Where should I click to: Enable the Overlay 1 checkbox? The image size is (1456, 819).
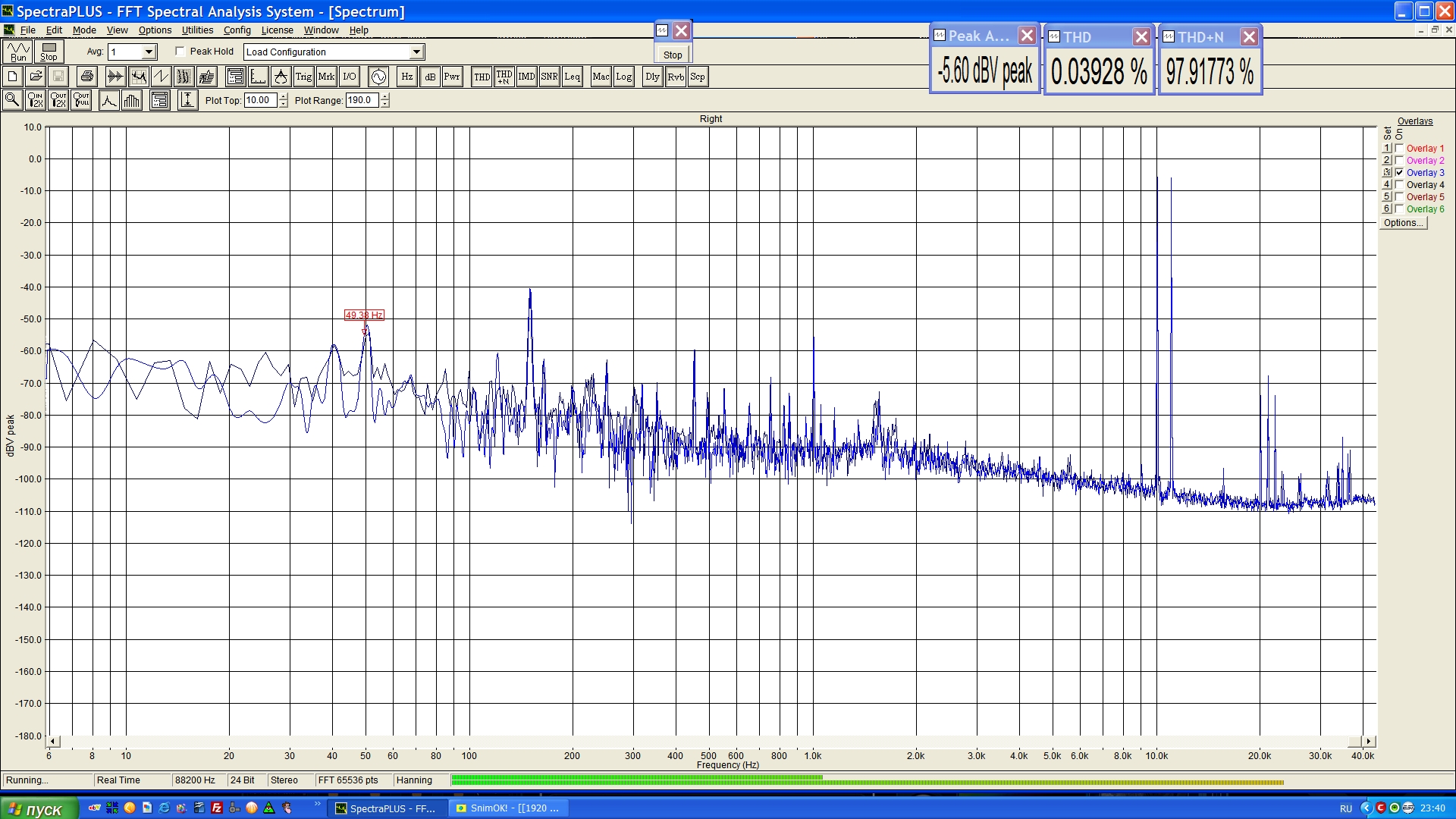click(1399, 149)
